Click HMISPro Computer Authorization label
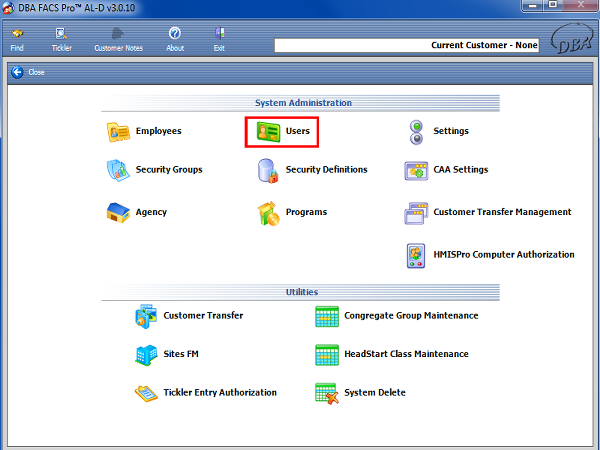This screenshot has height=450, width=600. coord(504,254)
